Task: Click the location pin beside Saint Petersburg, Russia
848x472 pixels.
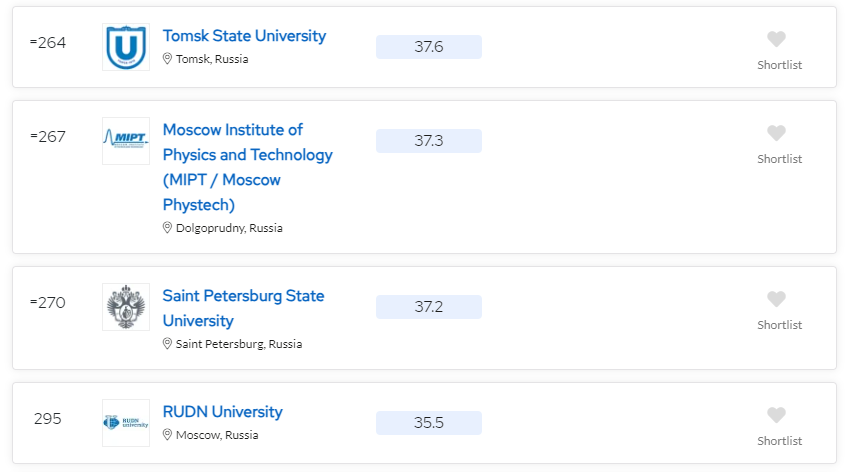Action: [168, 344]
